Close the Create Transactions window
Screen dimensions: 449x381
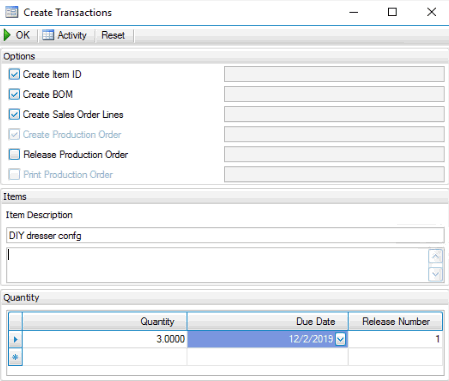point(431,12)
